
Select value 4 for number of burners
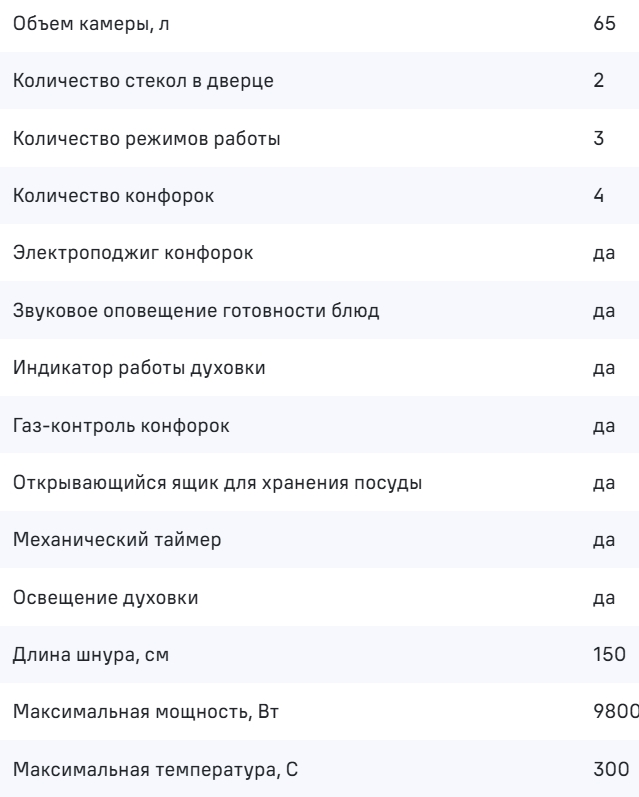point(599,196)
